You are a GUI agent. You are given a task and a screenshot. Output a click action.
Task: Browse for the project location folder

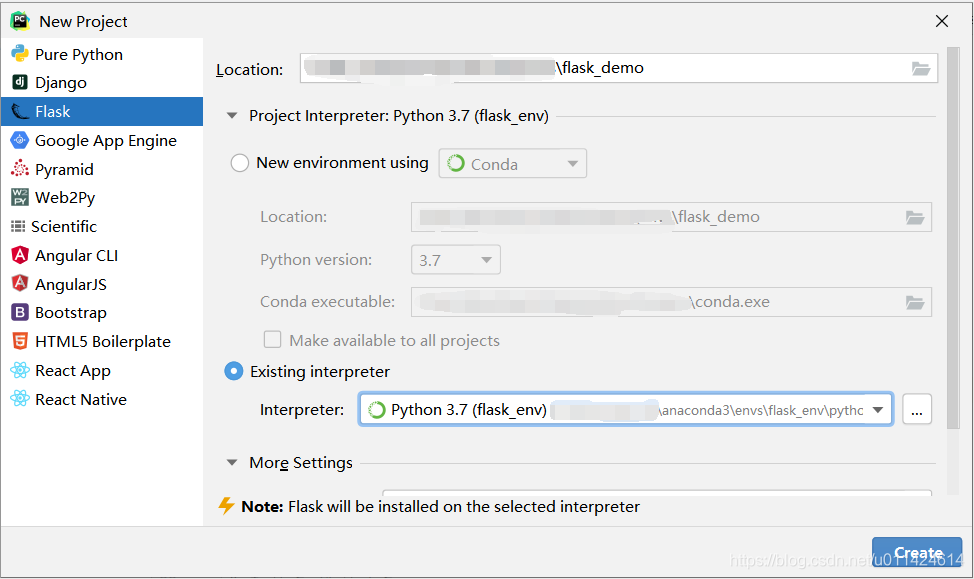921,68
